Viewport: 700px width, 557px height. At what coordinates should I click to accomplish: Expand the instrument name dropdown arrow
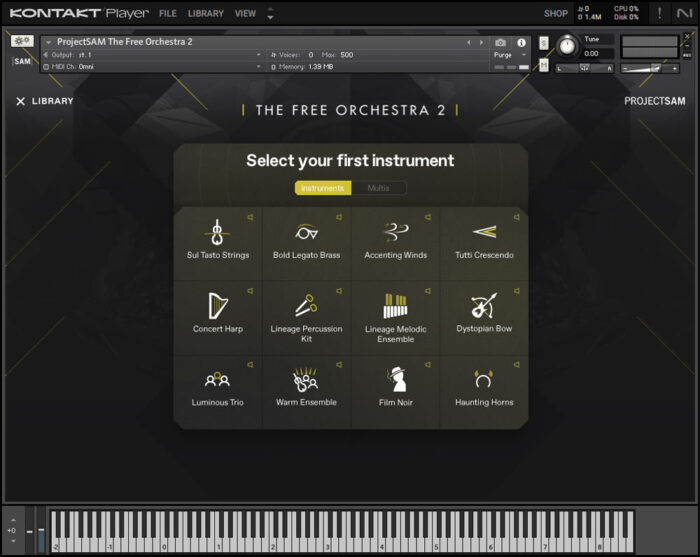(x=48, y=42)
